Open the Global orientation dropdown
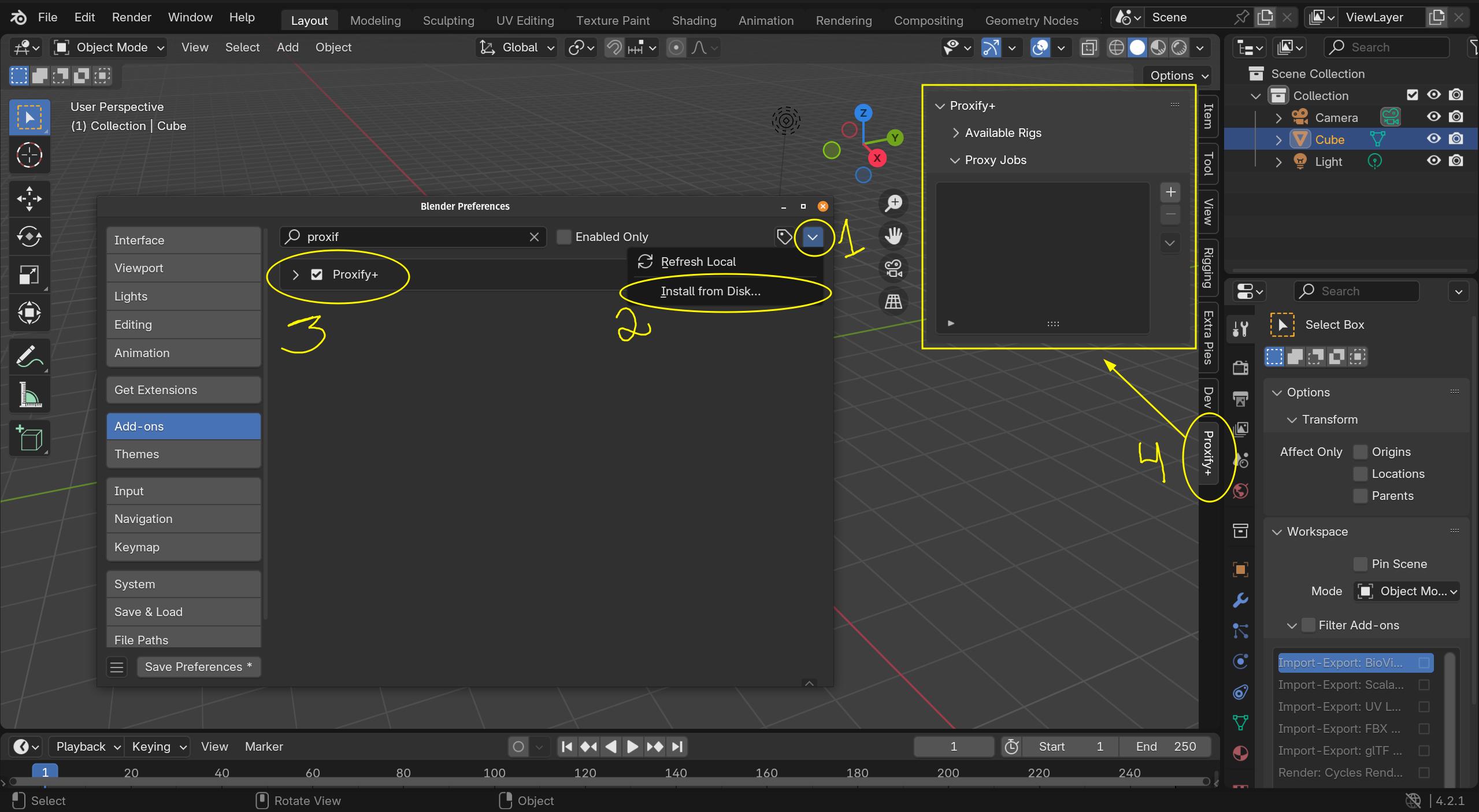The height and width of the screenshot is (812, 1479). (x=516, y=47)
